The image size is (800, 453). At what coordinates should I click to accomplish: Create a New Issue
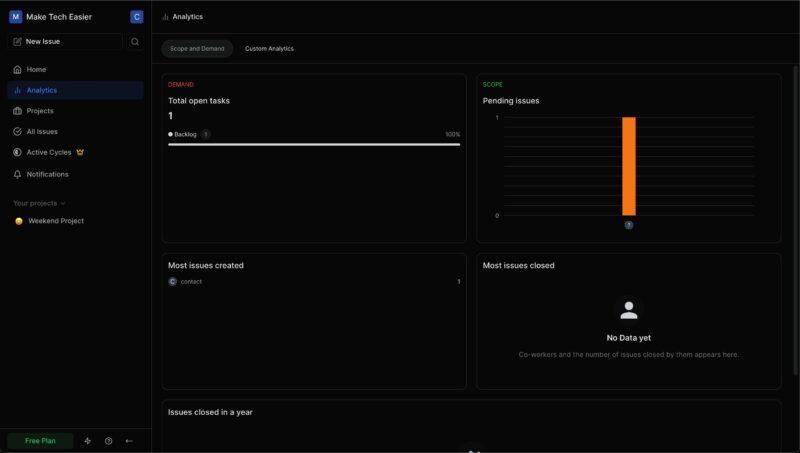[x=65, y=41]
